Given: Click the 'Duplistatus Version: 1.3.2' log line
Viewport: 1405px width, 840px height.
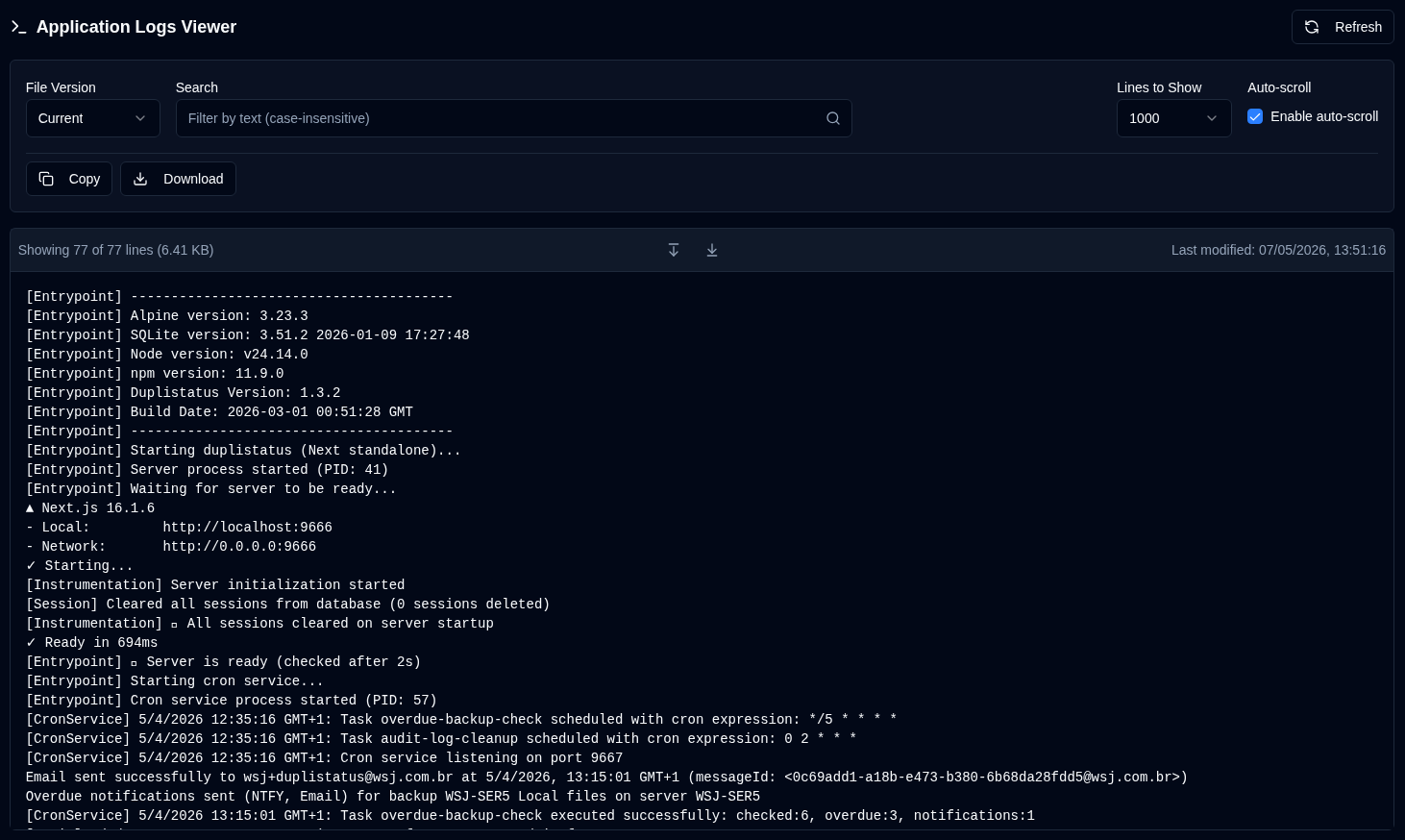Looking at the screenshot, I should coord(184,392).
